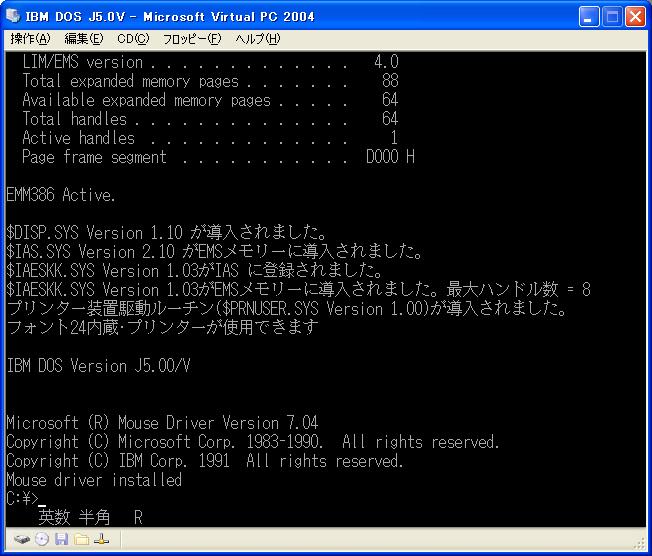Viewport: 652px width, 556px height.
Task: Minimize the Virtual PC window
Action: pyautogui.click(x=589, y=17)
